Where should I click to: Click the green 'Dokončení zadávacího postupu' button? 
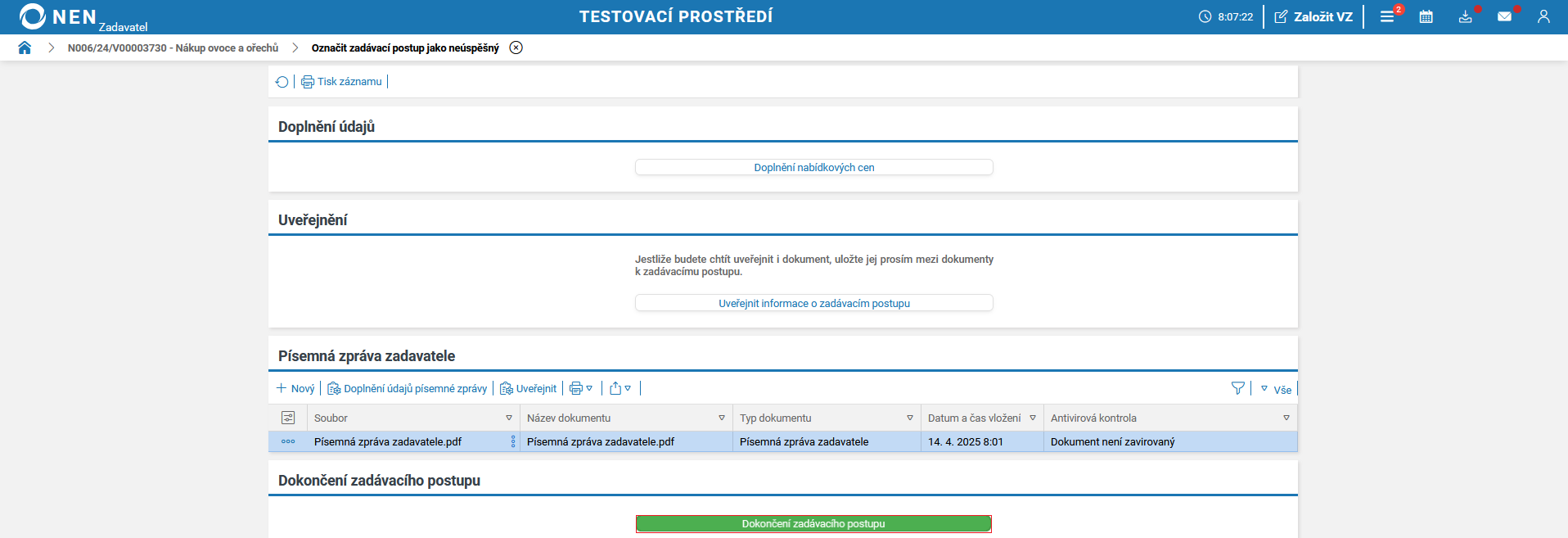813,523
